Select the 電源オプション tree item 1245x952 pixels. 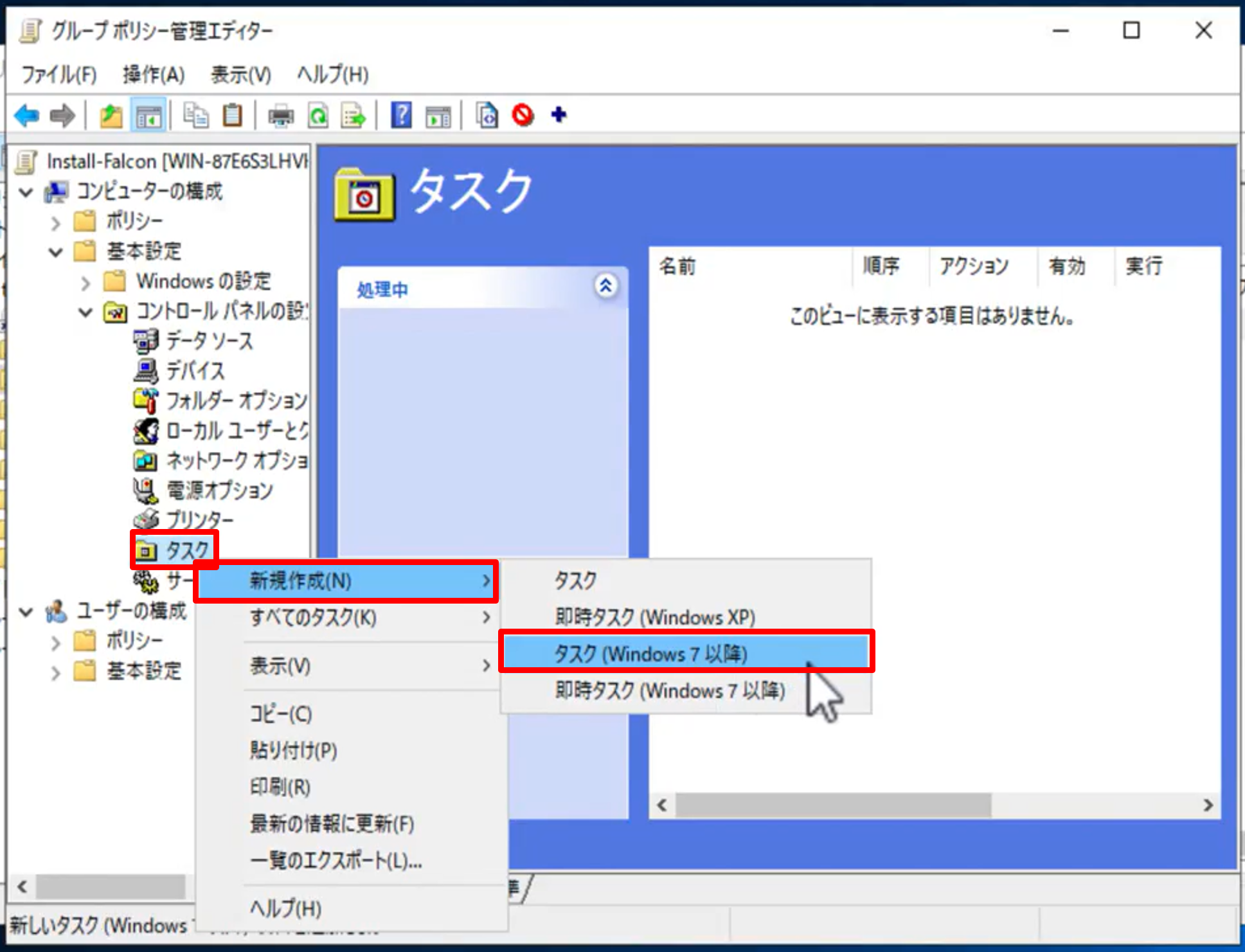click(219, 490)
